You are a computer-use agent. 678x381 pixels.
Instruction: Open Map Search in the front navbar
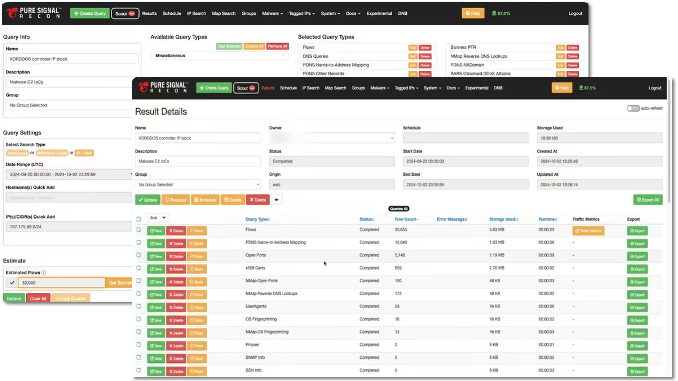[x=336, y=88]
